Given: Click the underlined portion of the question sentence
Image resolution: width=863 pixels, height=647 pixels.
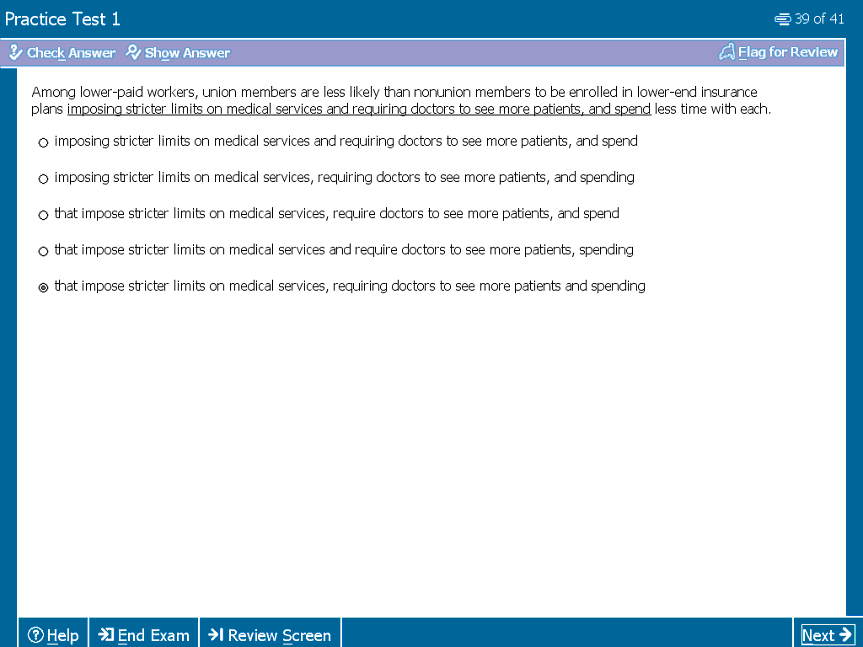Looking at the screenshot, I should [359, 109].
